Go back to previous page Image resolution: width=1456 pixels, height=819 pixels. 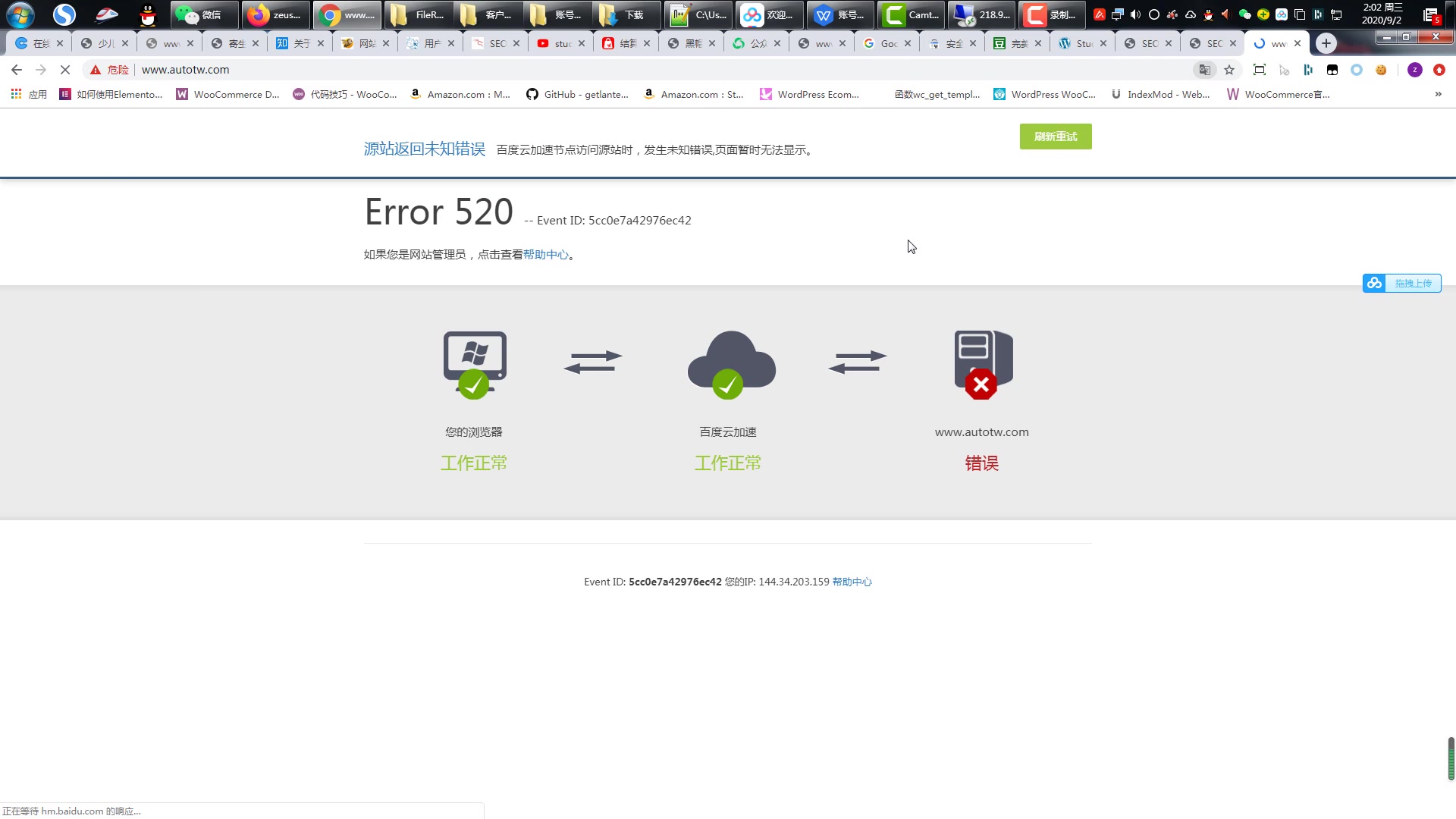[17, 70]
